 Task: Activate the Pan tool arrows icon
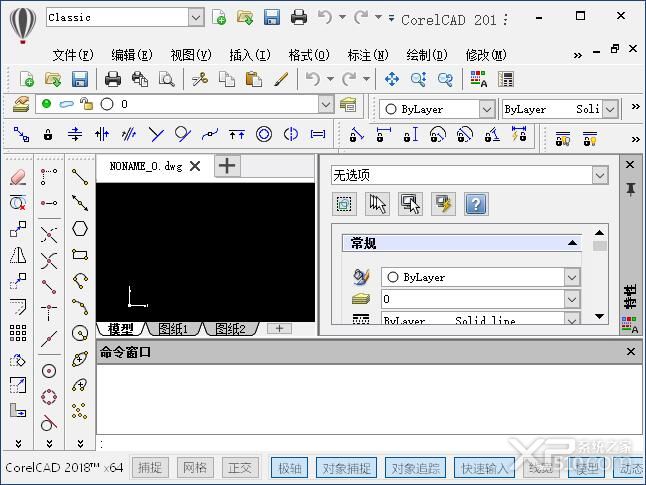coord(391,79)
